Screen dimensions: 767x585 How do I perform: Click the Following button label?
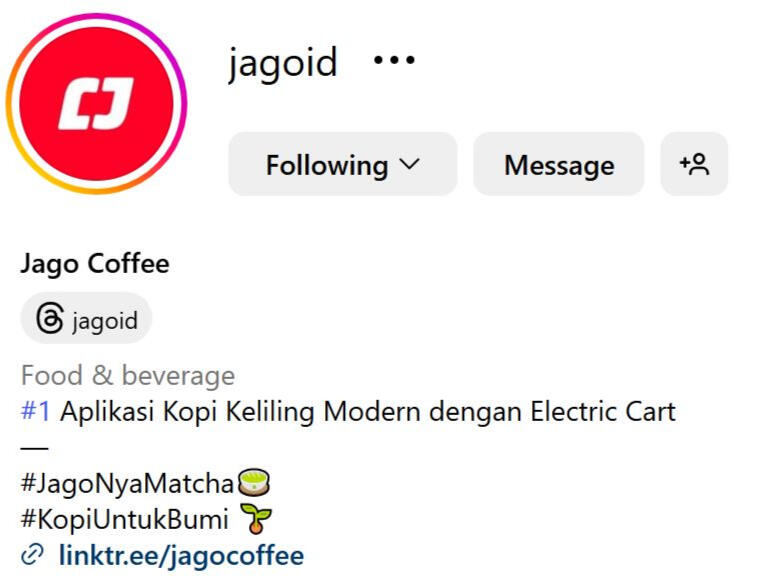327,165
